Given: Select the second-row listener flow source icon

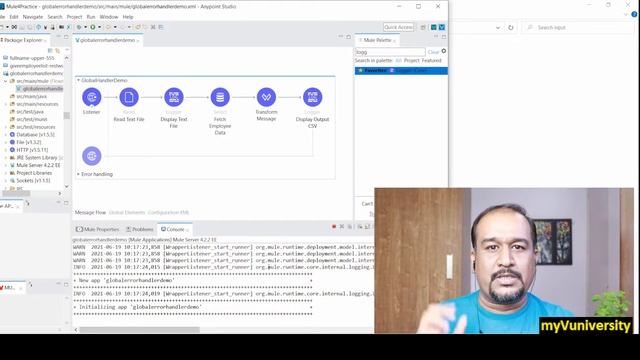Looking at the screenshot, I should (91, 156).
